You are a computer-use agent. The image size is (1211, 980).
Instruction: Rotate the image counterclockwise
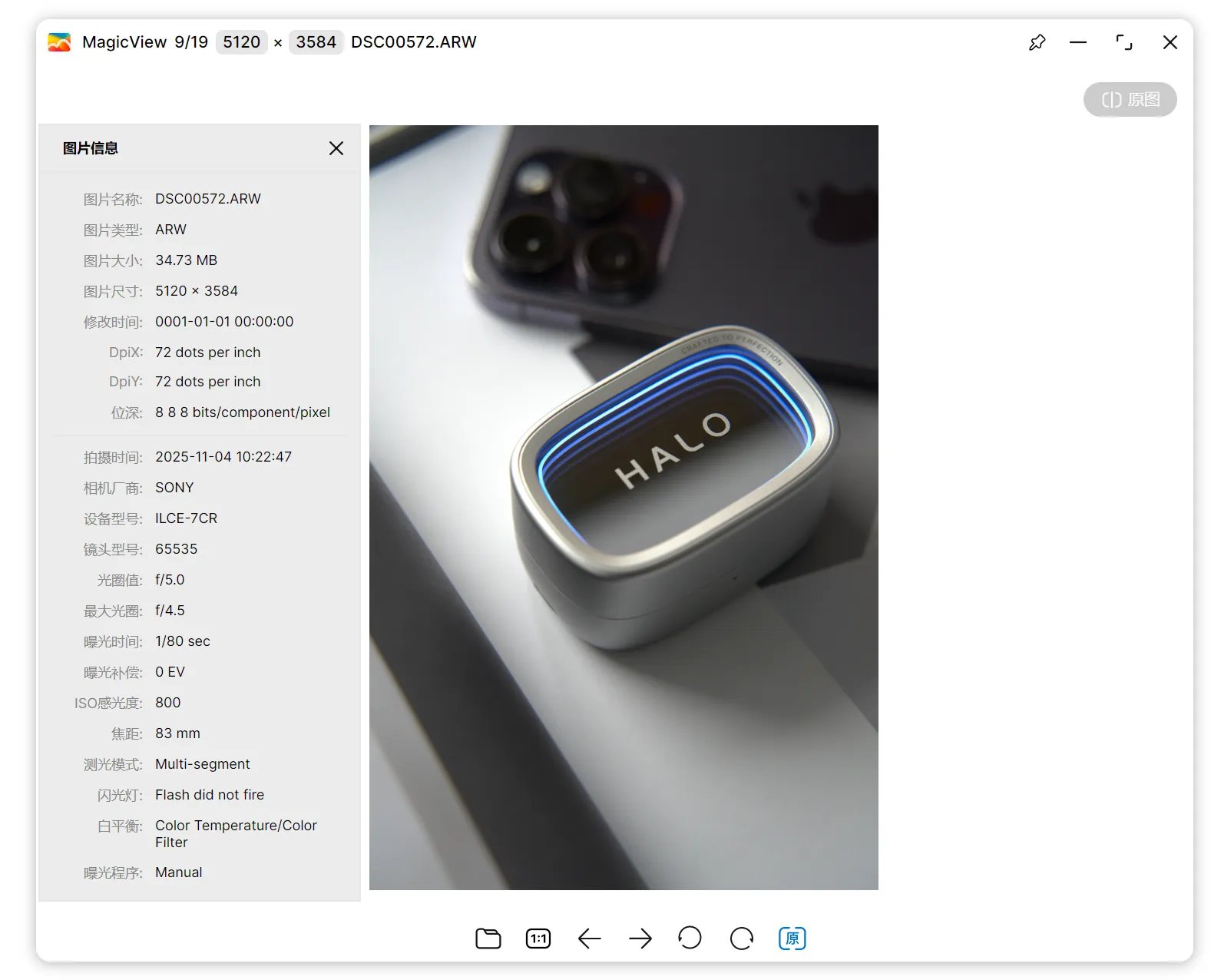[690, 938]
